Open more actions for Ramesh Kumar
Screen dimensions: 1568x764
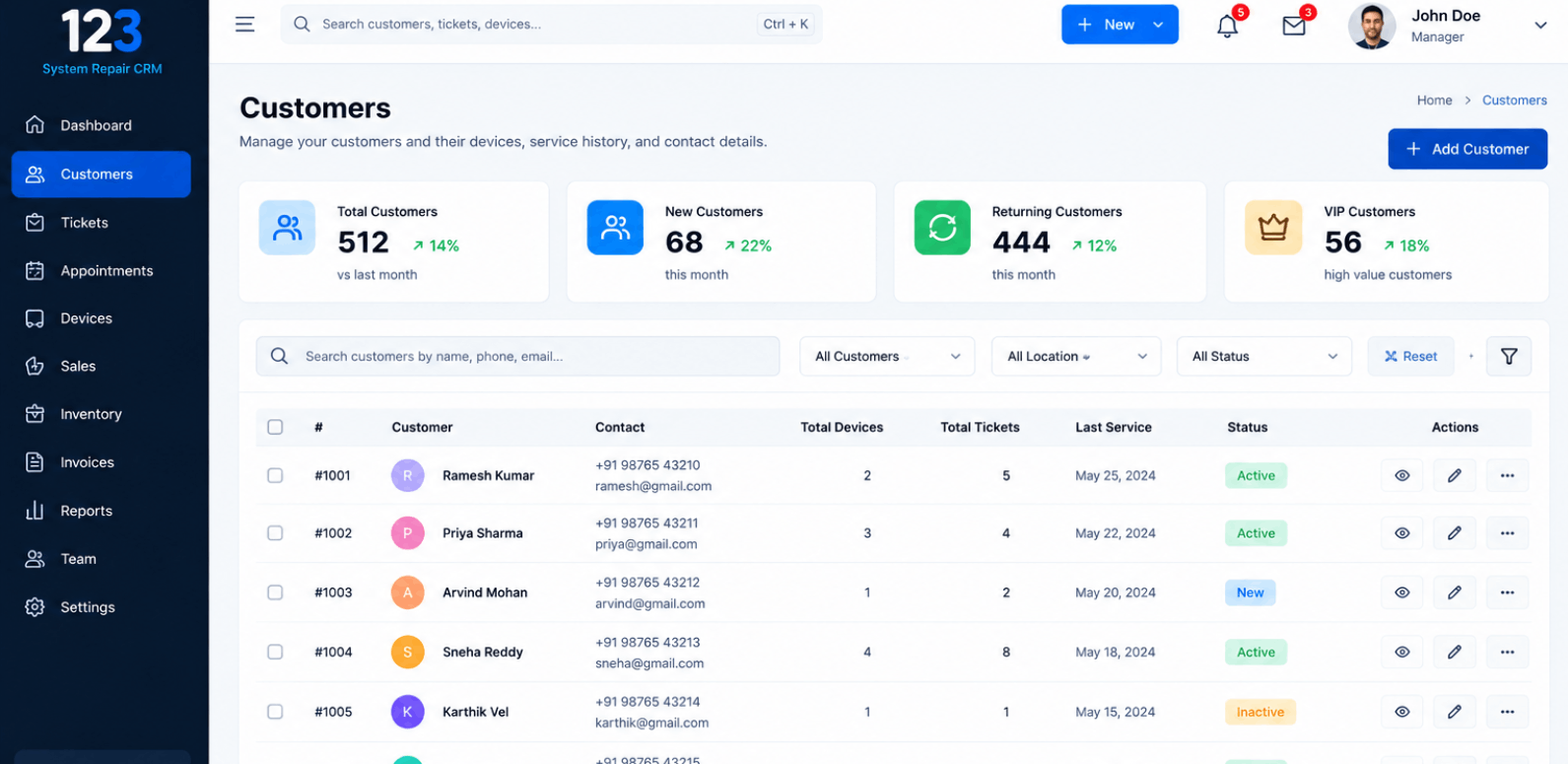[1507, 475]
